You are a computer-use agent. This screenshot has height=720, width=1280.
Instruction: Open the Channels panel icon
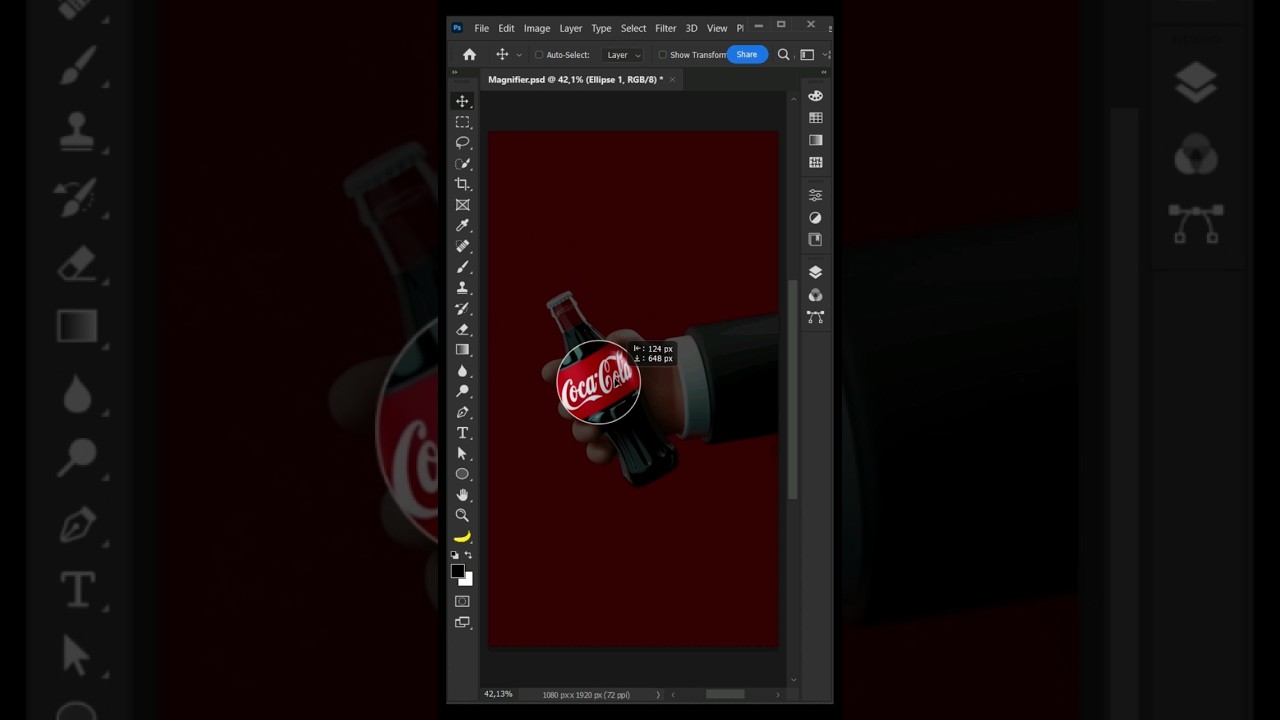[x=815, y=295]
